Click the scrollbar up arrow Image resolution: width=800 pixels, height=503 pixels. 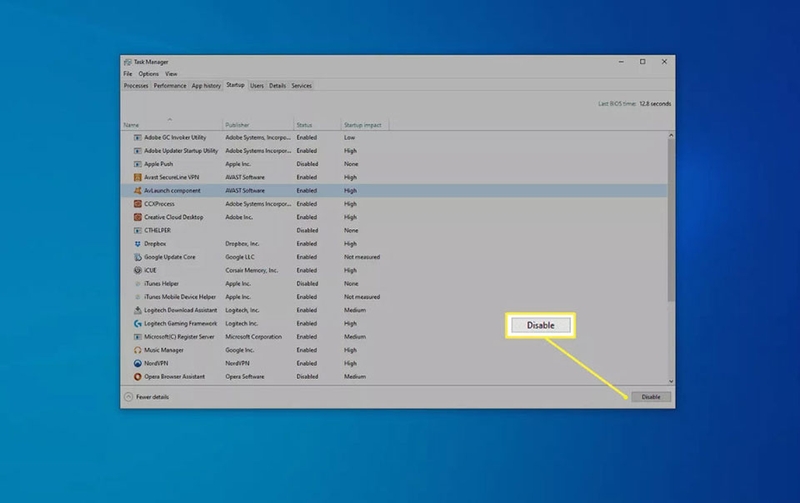[671, 135]
